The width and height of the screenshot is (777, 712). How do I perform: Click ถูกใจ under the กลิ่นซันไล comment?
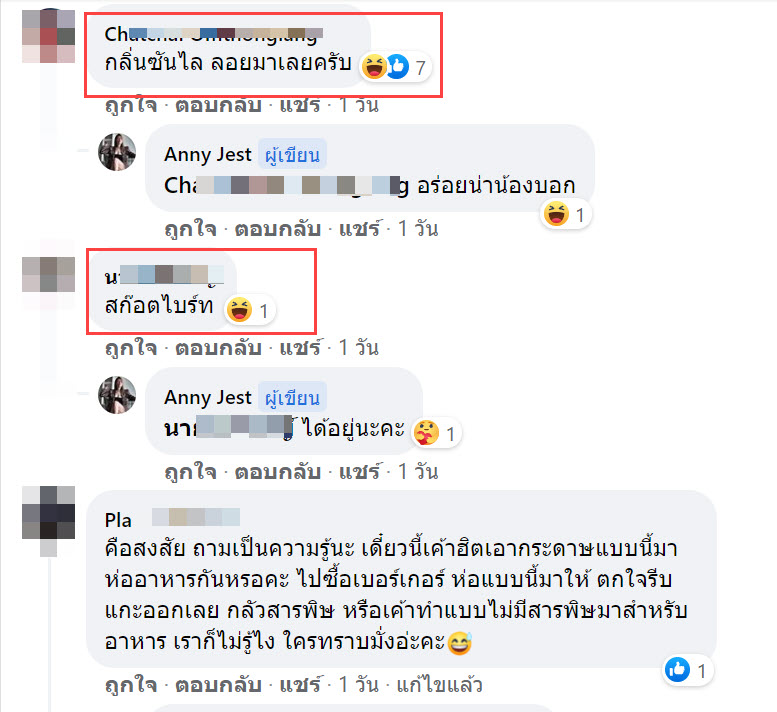(x=131, y=105)
